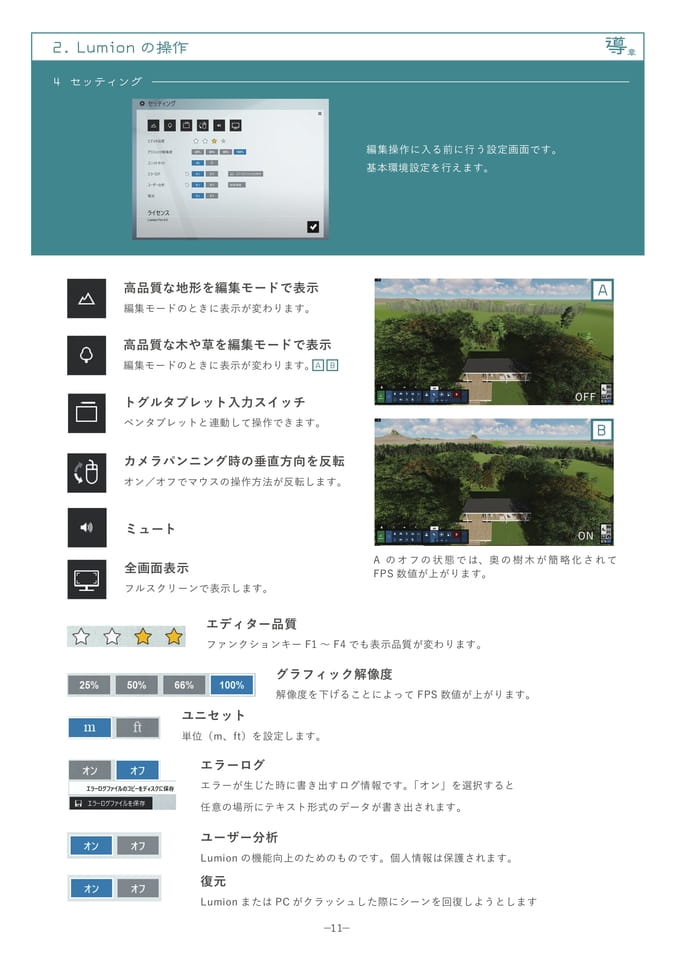678x960 pixels.
Task: Click the 全画面表示 heading text
Action: coord(156,568)
